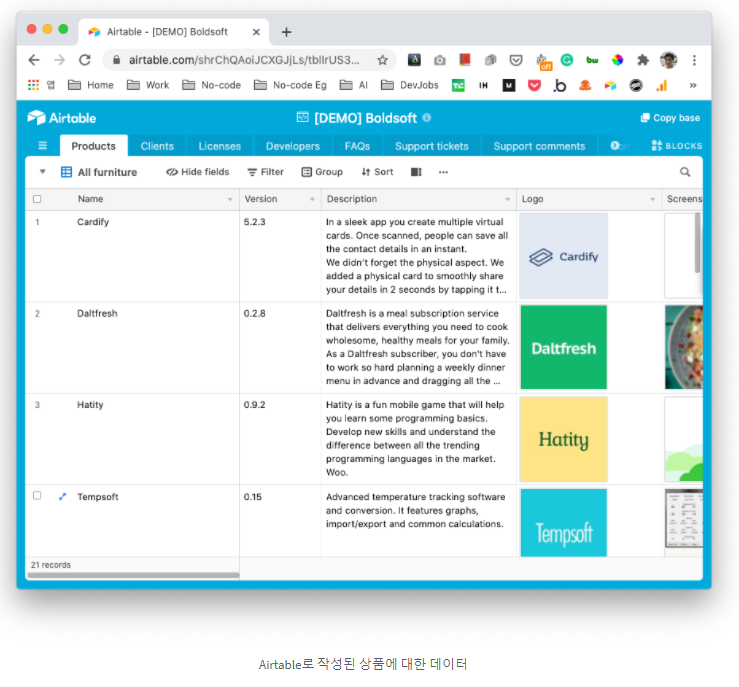Open a new browser tab

286,32
